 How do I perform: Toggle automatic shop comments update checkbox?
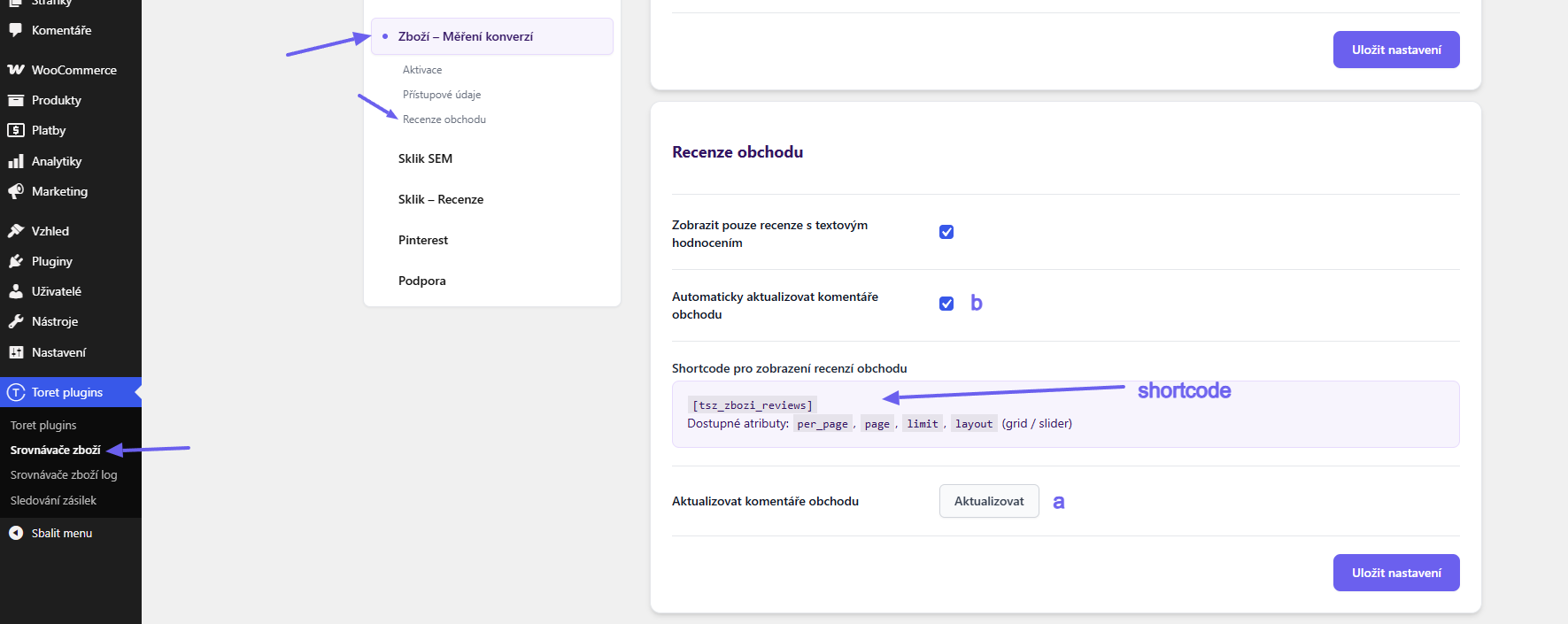click(x=946, y=304)
